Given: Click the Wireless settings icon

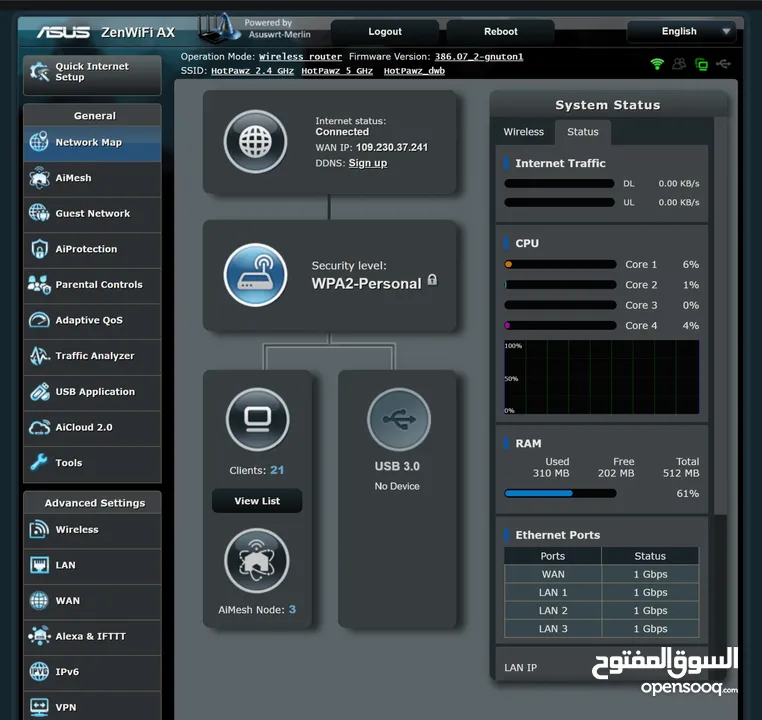Looking at the screenshot, I should [39, 529].
